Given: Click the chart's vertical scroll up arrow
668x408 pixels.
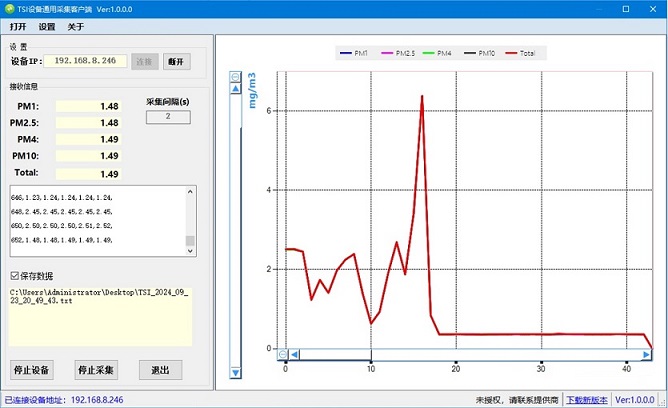Looking at the screenshot, I should pos(236,89).
